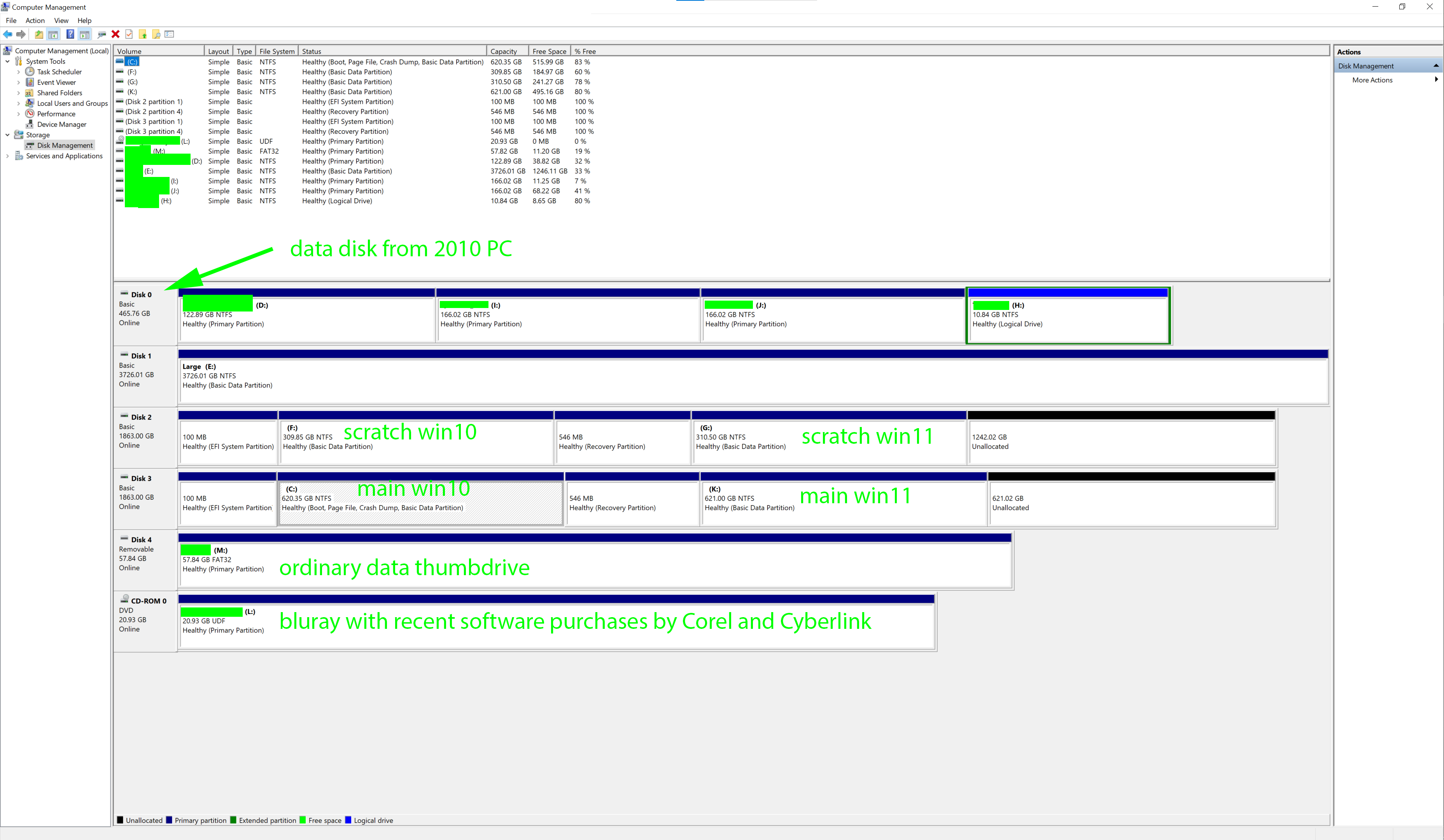Expand the Shared Folders node
The height and width of the screenshot is (840, 1444).
pos(18,93)
